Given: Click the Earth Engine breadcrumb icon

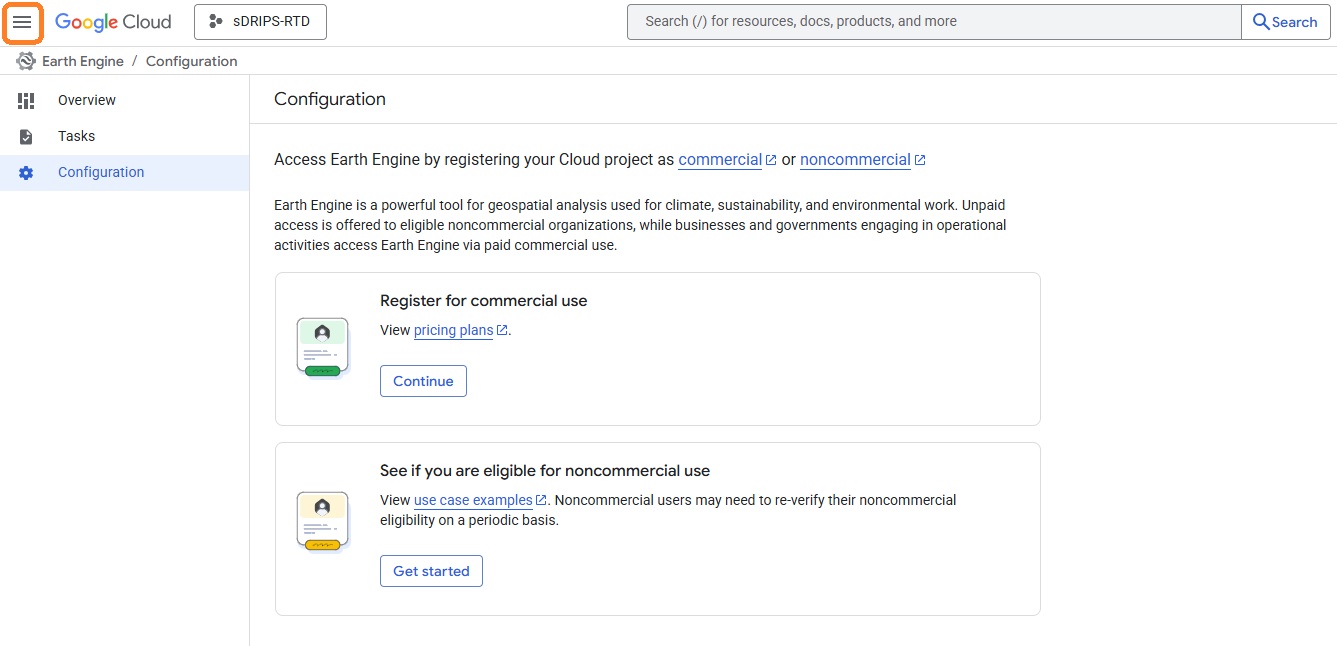Looking at the screenshot, I should [x=26, y=61].
